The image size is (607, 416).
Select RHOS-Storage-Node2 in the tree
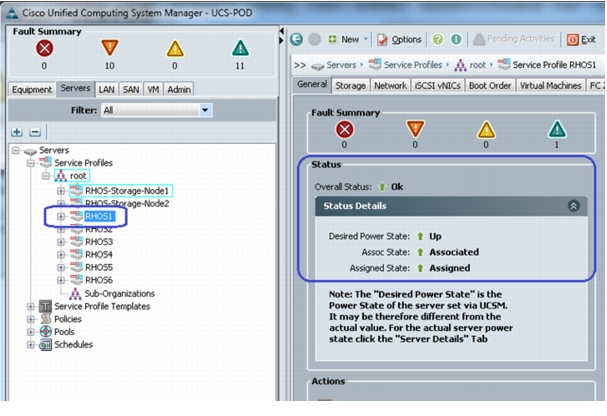[127, 204]
